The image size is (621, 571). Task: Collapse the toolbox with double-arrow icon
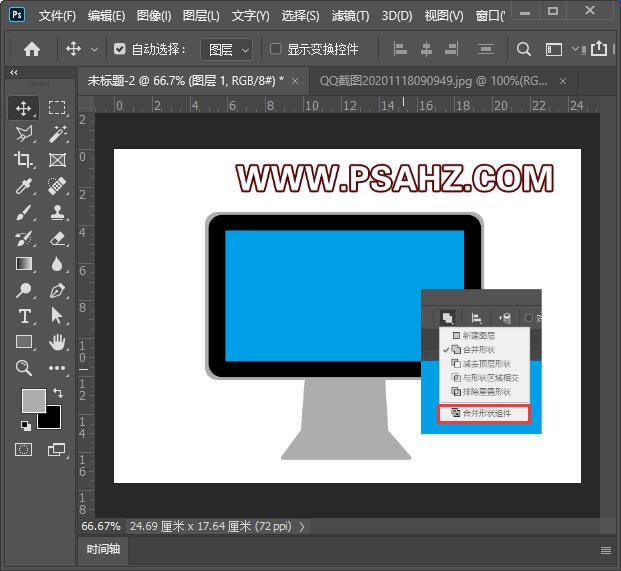14,72
